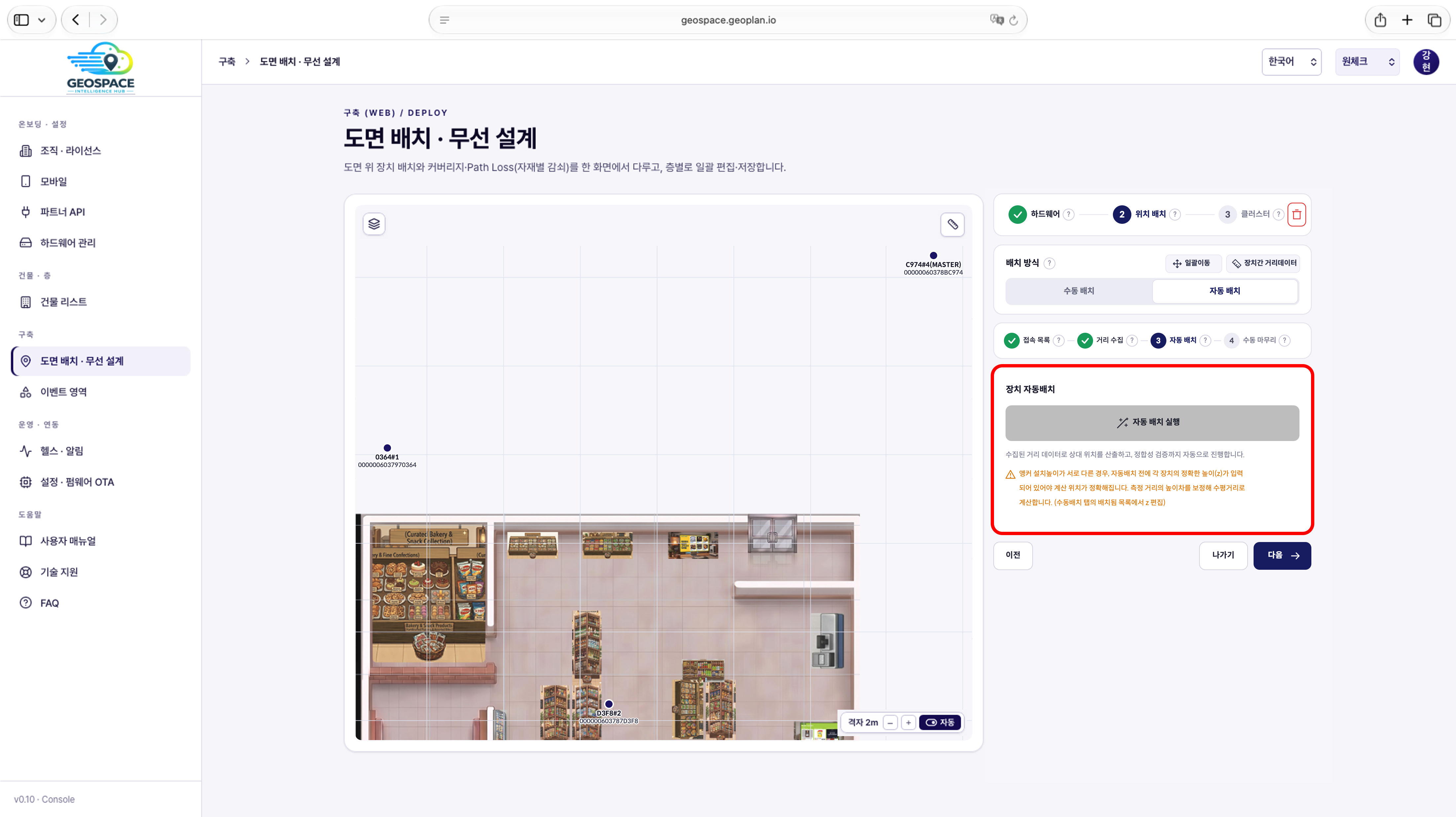Open the 한국어 language dropdown

1292,62
